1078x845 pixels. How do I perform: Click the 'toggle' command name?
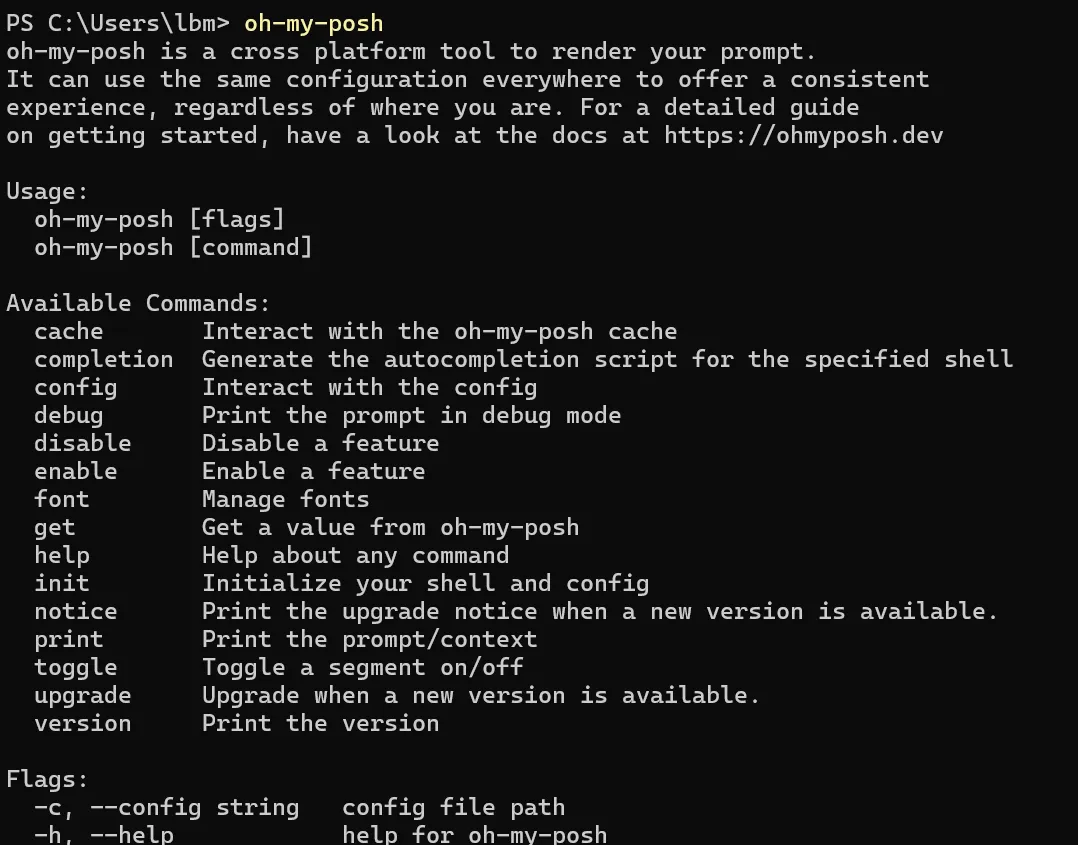pos(76,667)
